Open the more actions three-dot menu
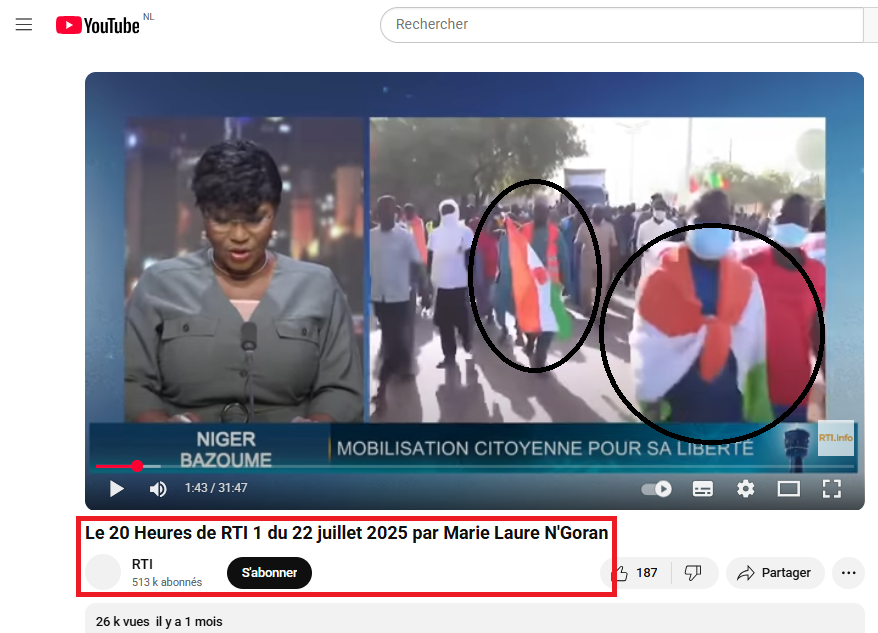Viewport: 878px width, 633px height. coord(849,573)
